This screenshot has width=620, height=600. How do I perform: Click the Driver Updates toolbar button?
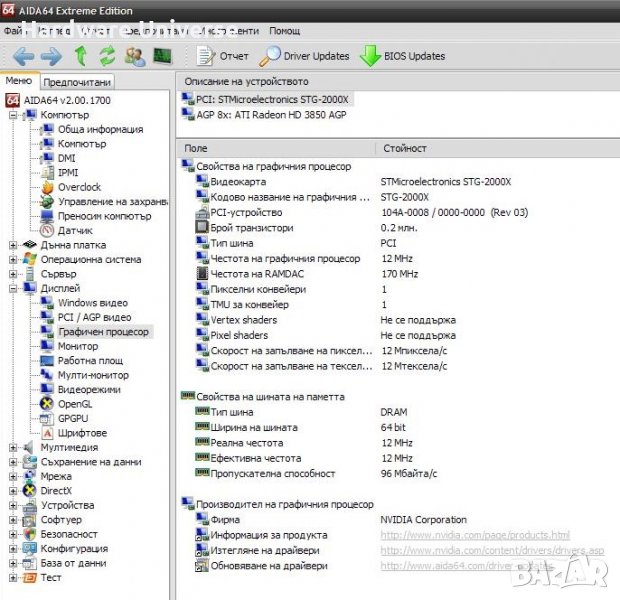[305, 56]
